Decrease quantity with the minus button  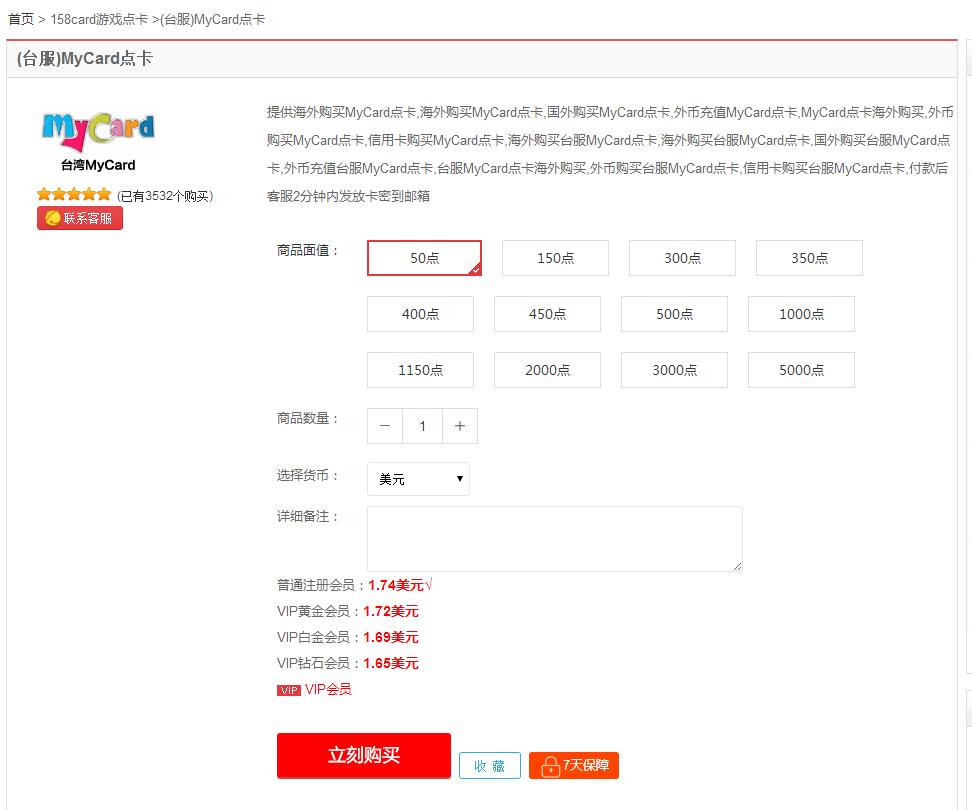[385, 426]
